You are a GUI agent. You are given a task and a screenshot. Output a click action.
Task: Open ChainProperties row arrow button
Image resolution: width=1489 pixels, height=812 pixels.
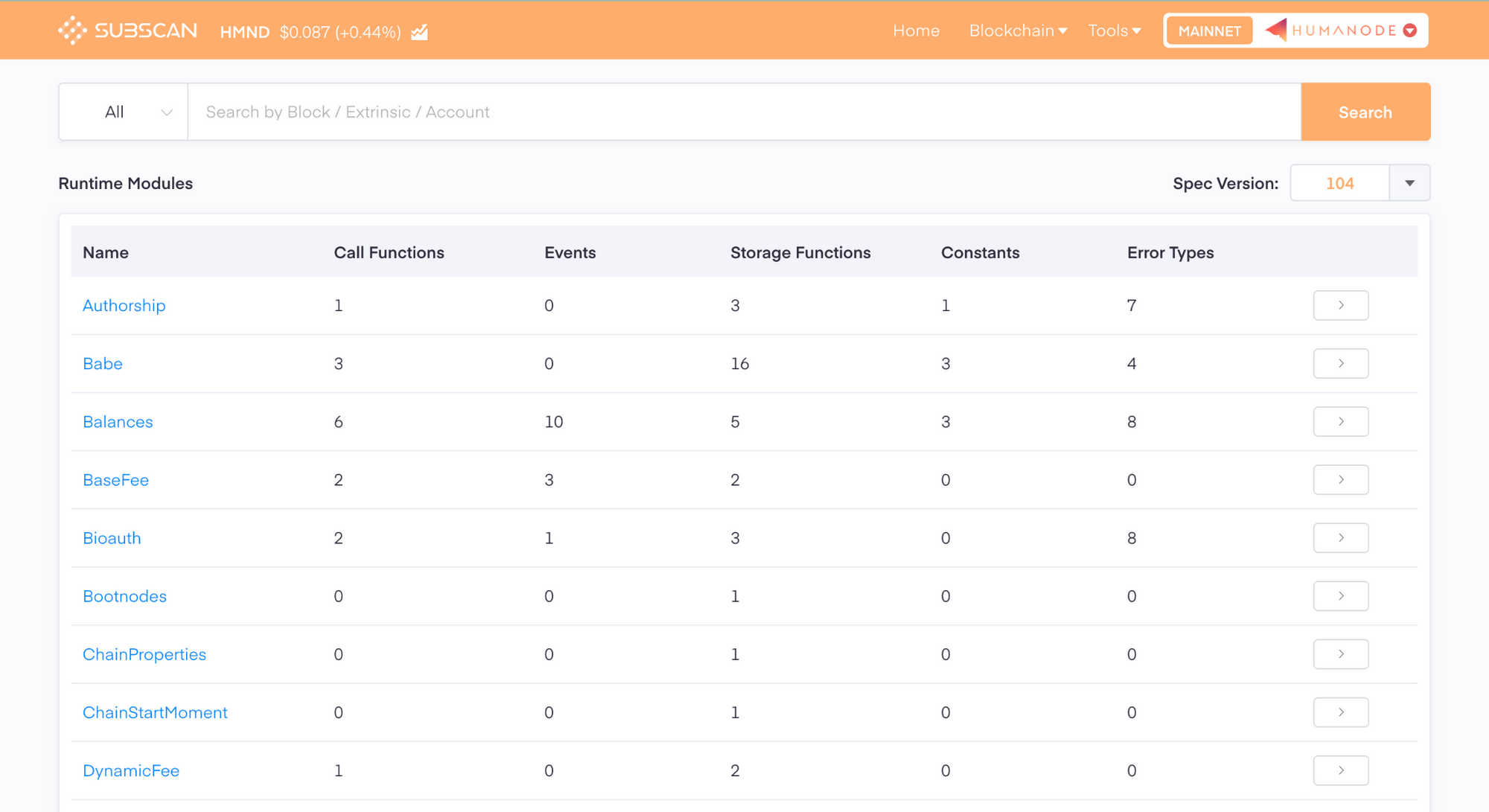point(1341,654)
